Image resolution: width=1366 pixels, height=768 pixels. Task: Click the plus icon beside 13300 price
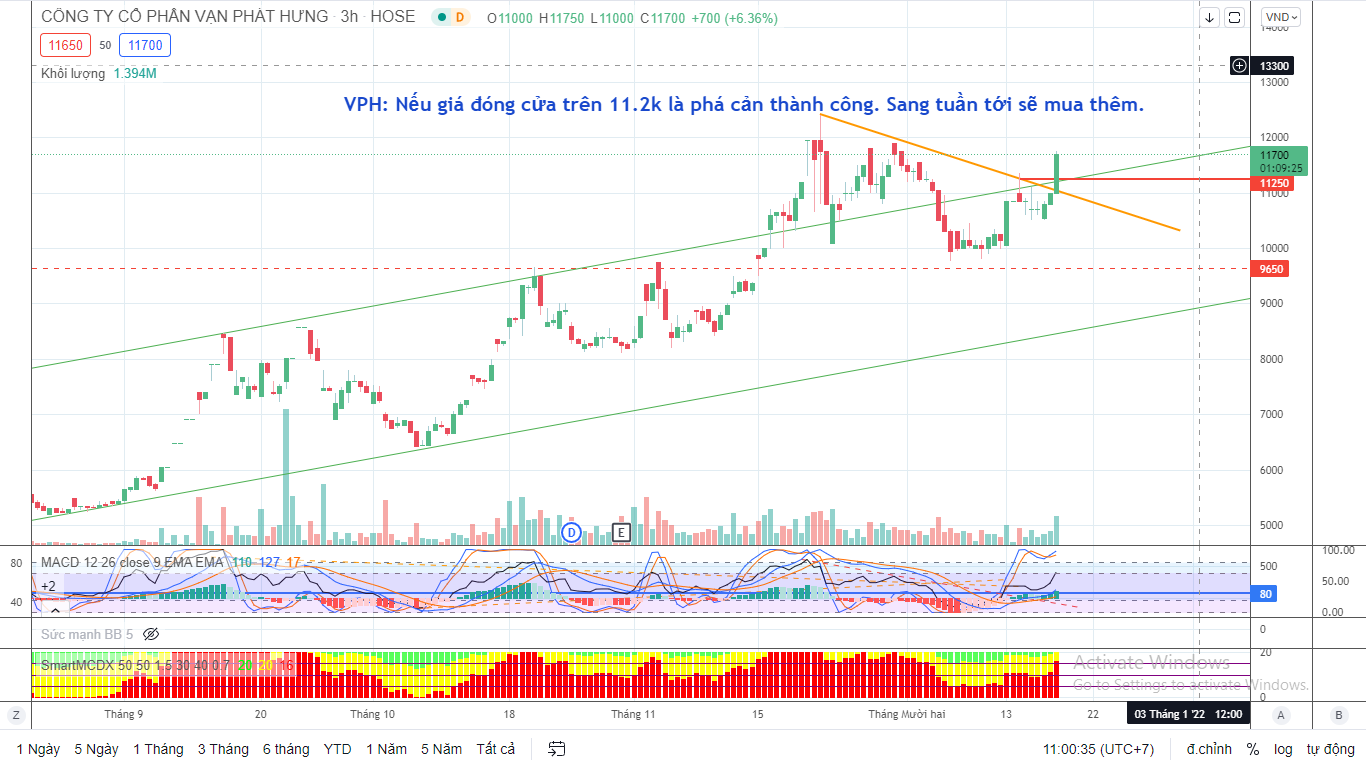[x=1240, y=66]
